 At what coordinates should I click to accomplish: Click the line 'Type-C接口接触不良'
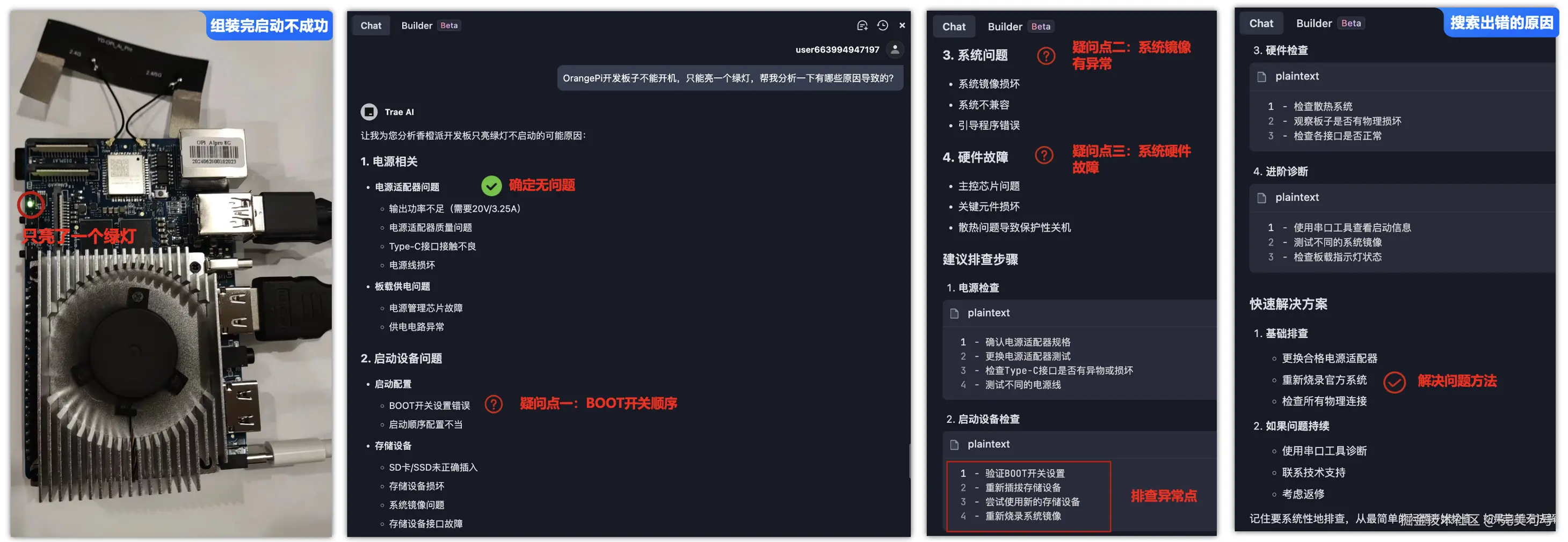[432, 246]
